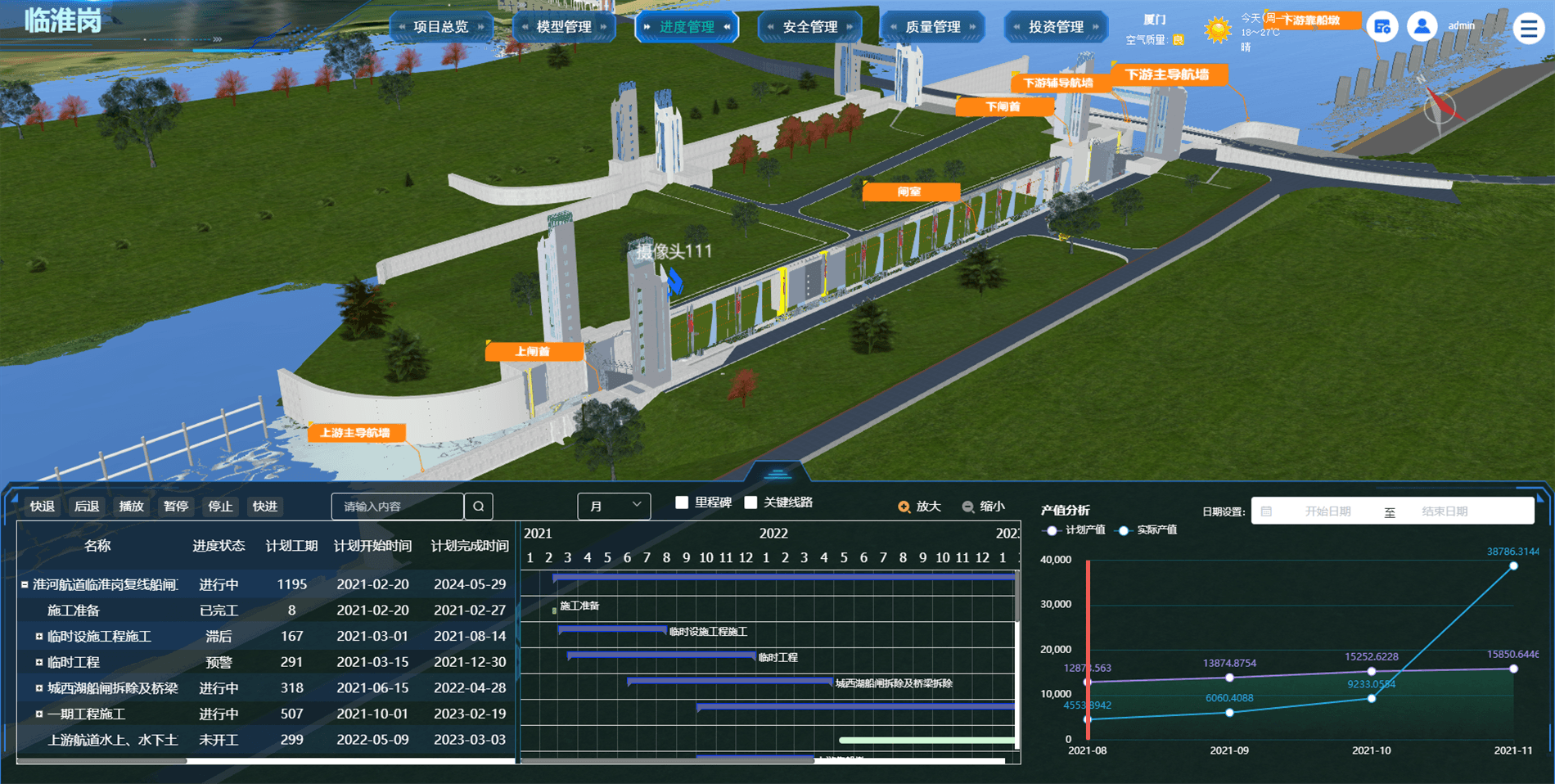Click the search magnifier icon

[x=479, y=507]
